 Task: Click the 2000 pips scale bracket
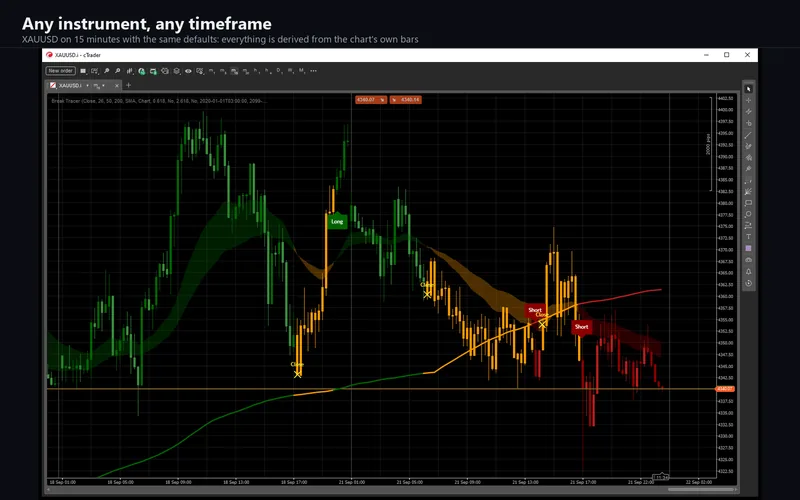point(710,144)
